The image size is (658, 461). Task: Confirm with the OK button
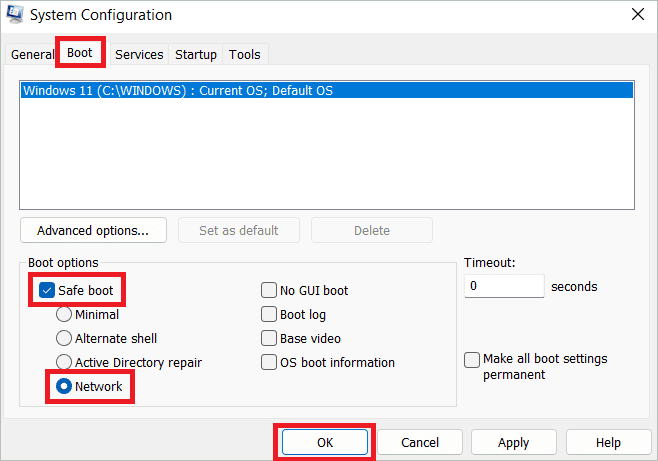point(325,442)
